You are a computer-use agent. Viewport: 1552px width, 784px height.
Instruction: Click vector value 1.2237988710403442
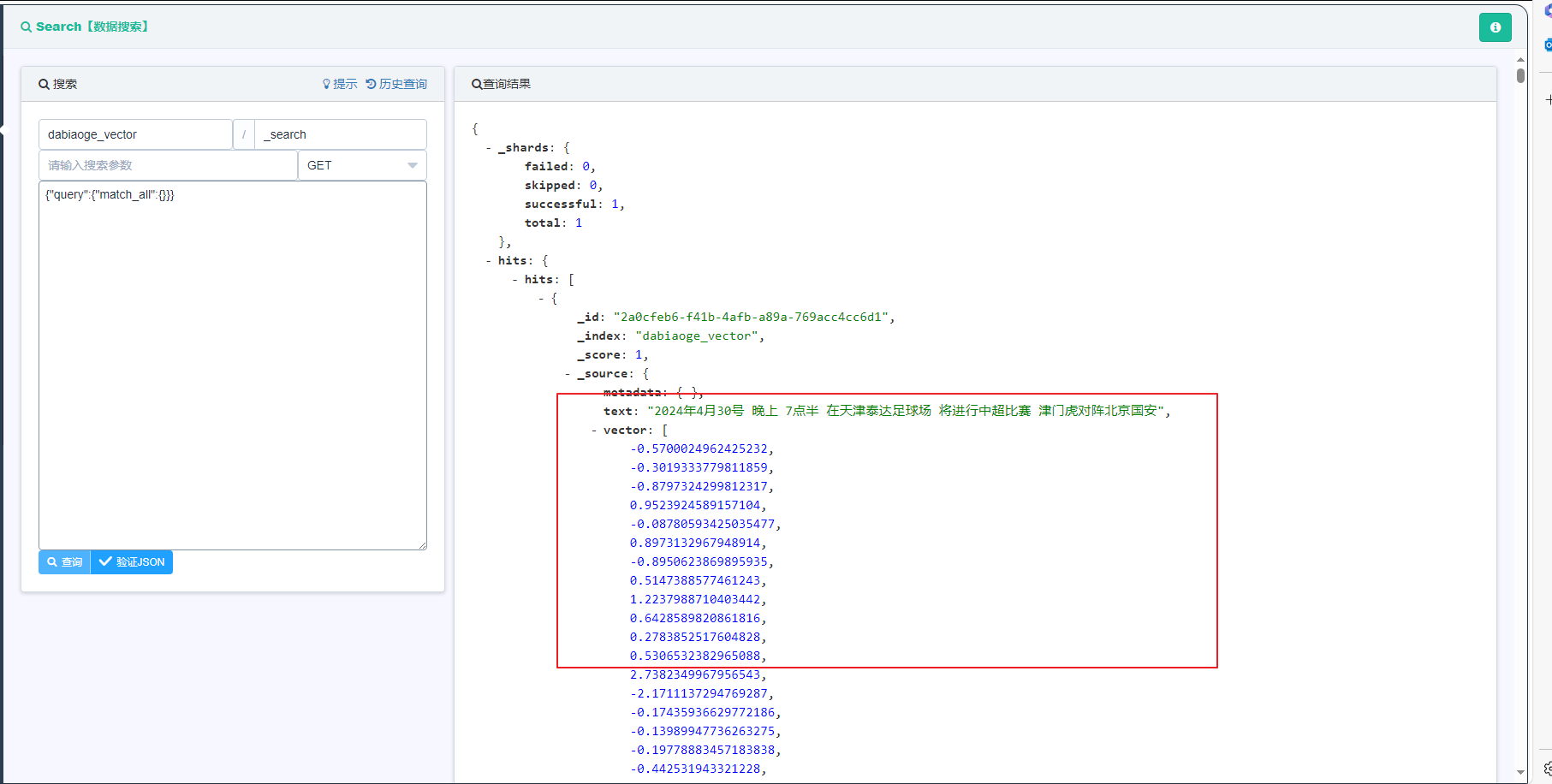click(695, 599)
